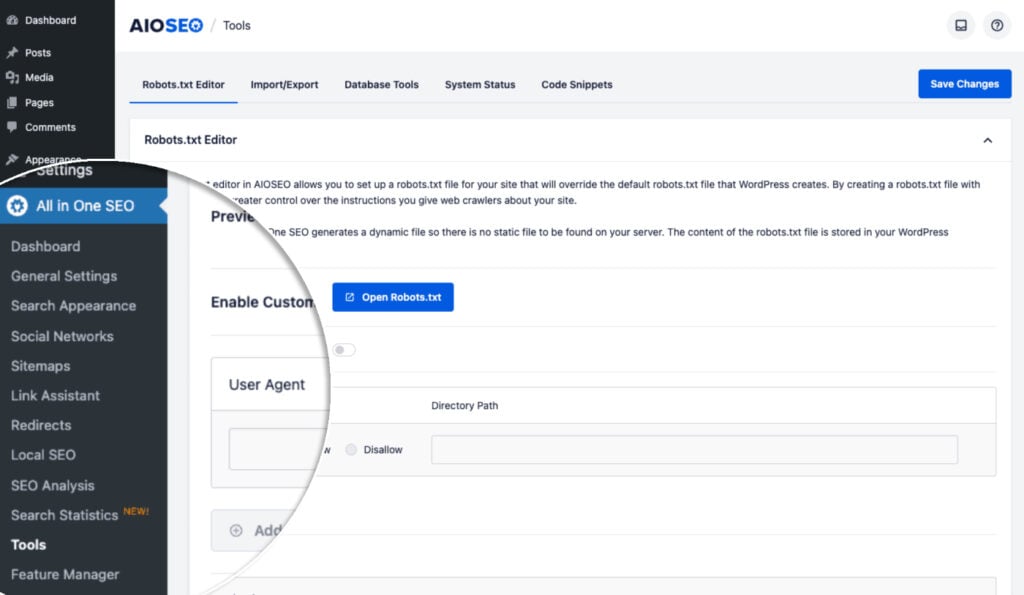This screenshot has height=595, width=1024.
Task: Open the WordPress Dashboard icon
Action: [x=12, y=20]
